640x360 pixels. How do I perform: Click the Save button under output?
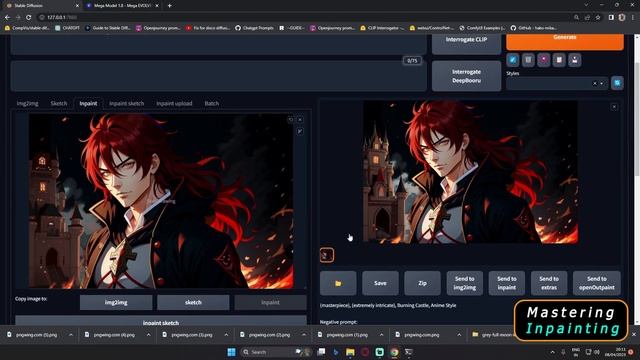pyautogui.click(x=380, y=283)
